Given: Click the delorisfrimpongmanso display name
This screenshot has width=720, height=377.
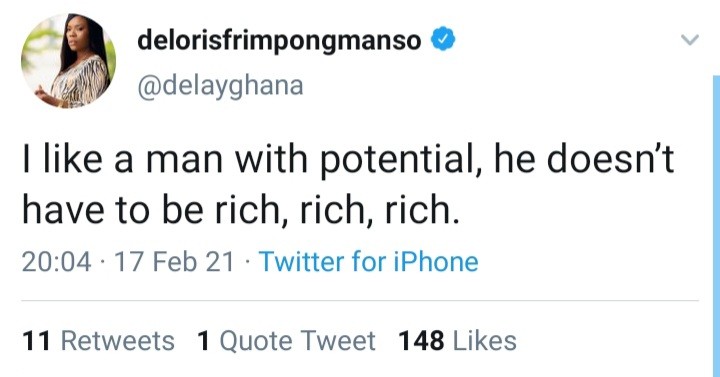Looking at the screenshot, I should [x=279, y=40].
